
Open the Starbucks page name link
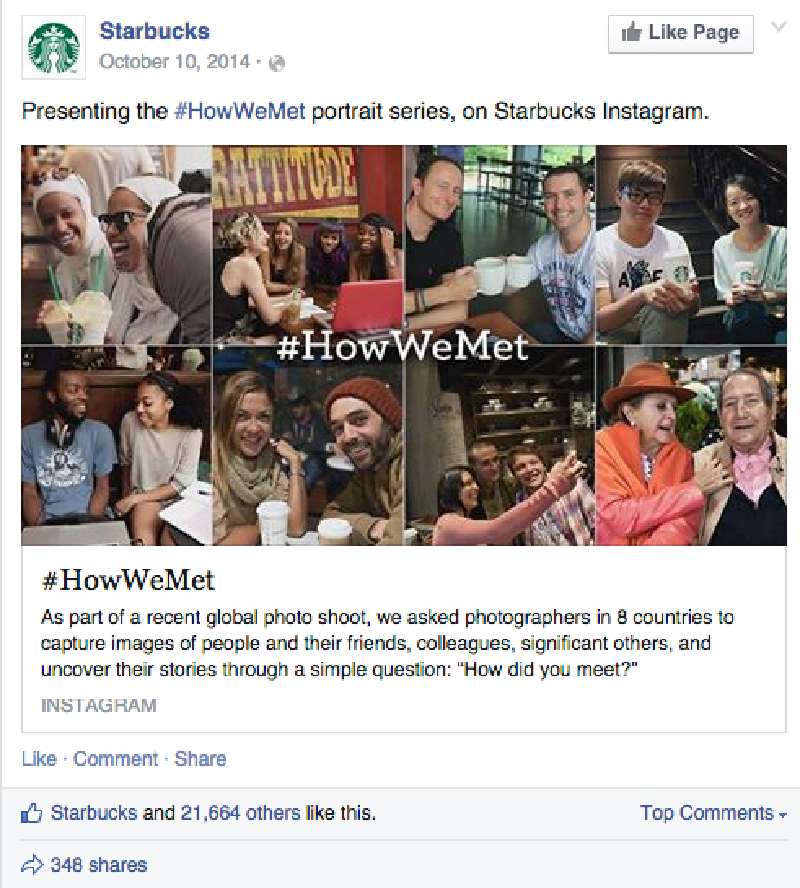155,31
